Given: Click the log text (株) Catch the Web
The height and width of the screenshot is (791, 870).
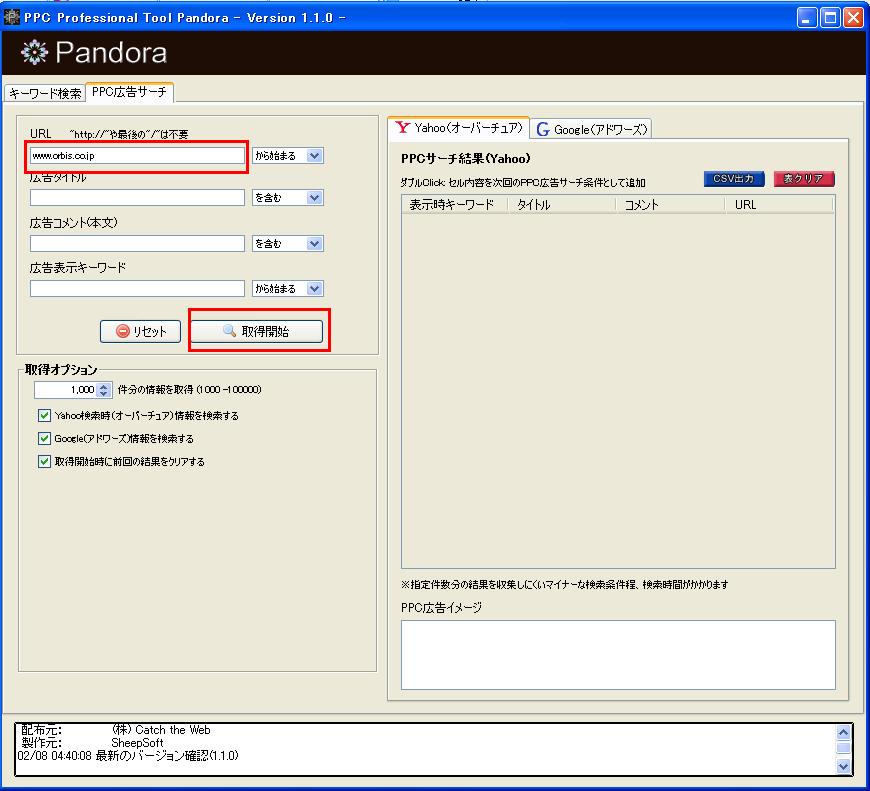Looking at the screenshot, I should (x=161, y=730).
